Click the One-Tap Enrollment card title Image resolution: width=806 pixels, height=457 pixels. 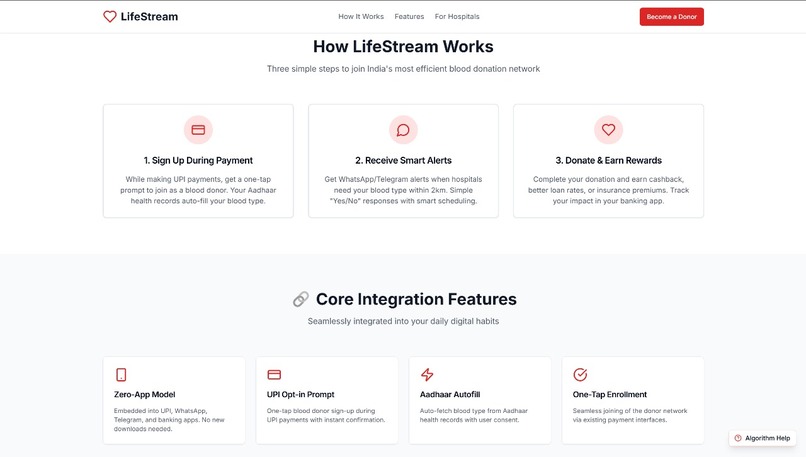tap(610, 394)
